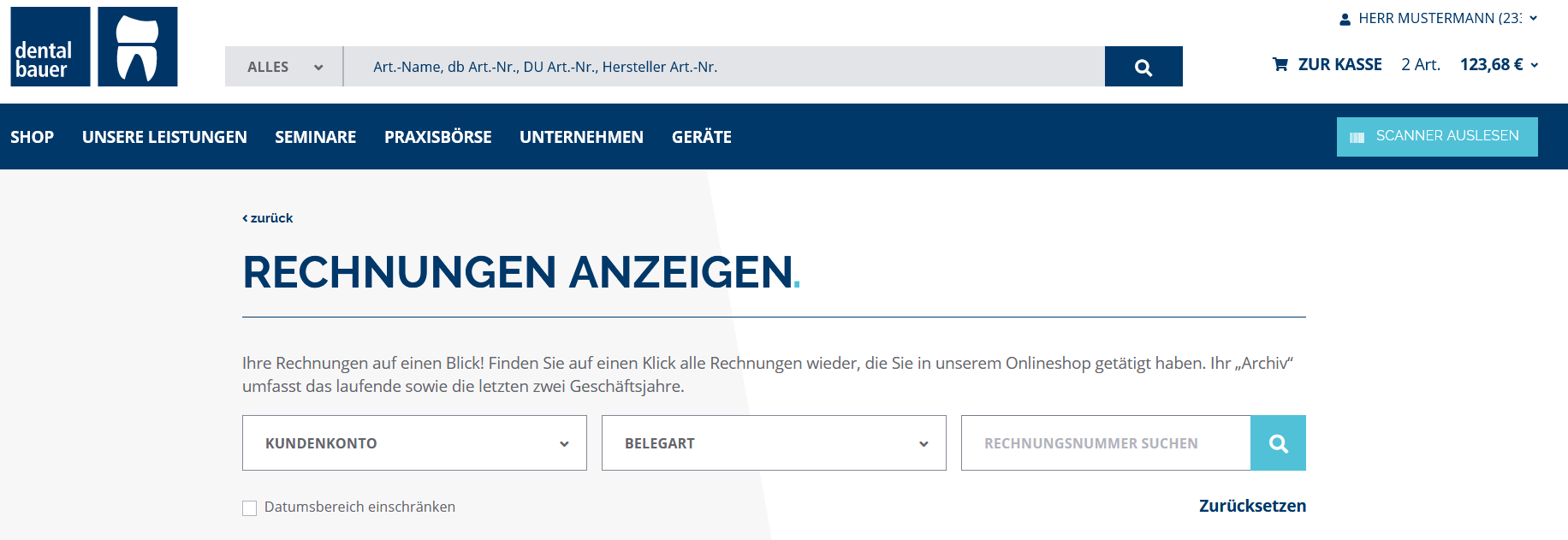Go to the Seminare menu item
This screenshot has width=1568, height=540.
[315, 137]
